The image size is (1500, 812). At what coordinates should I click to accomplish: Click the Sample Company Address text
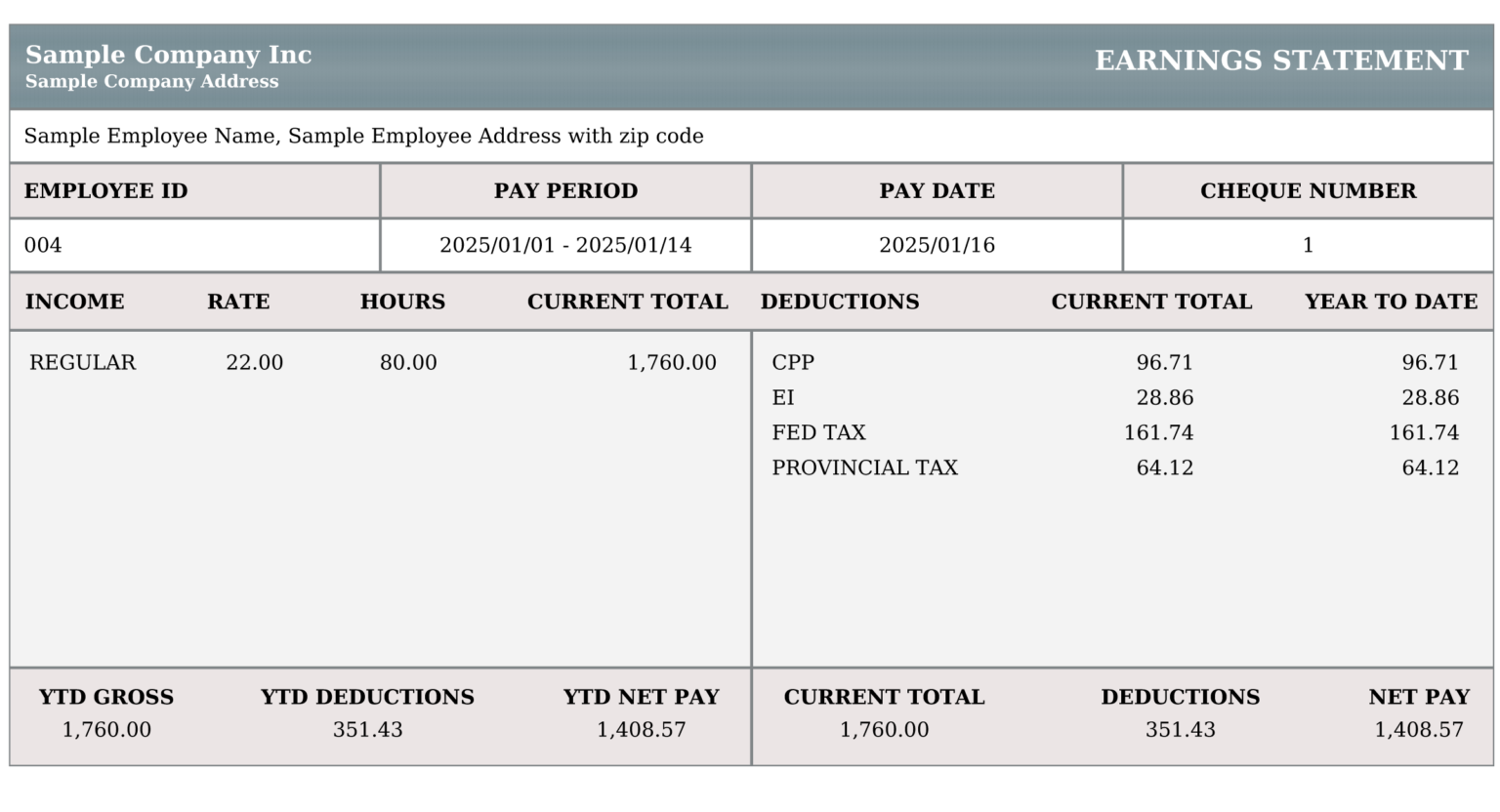[151, 82]
